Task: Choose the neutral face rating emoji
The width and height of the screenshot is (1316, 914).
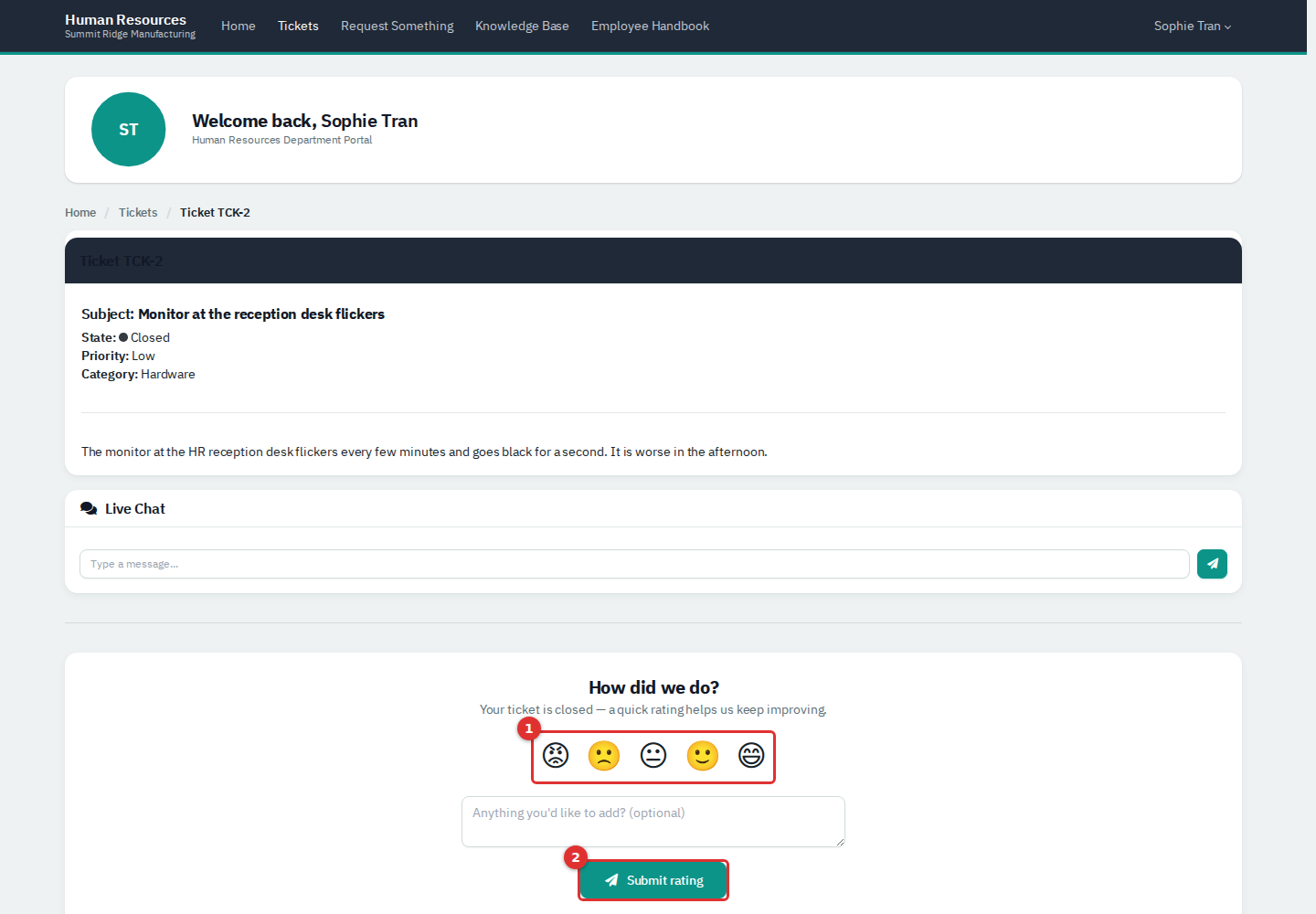Action: (x=653, y=756)
